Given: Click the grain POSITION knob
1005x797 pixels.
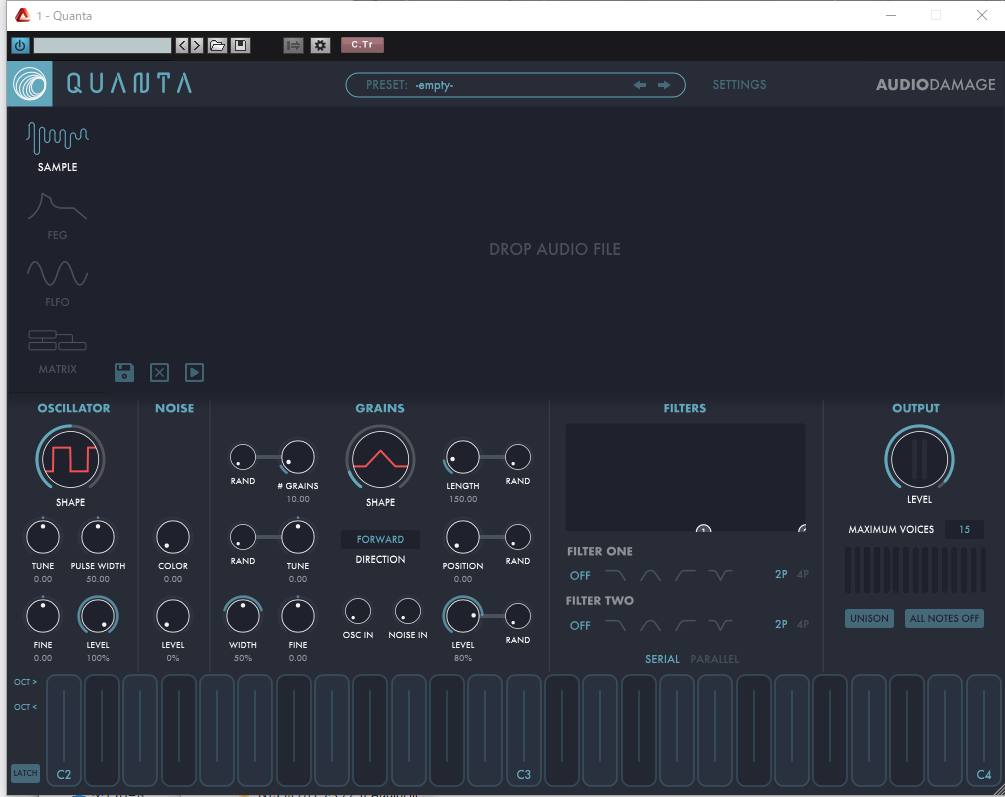Looking at the screenshot, I should point(462,537).
